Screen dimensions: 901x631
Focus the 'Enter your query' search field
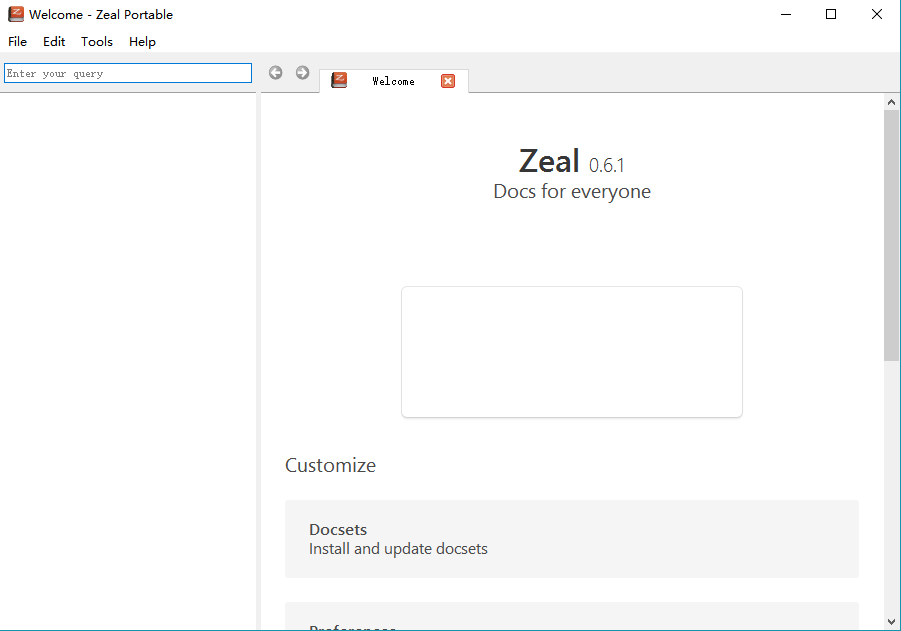128,73
